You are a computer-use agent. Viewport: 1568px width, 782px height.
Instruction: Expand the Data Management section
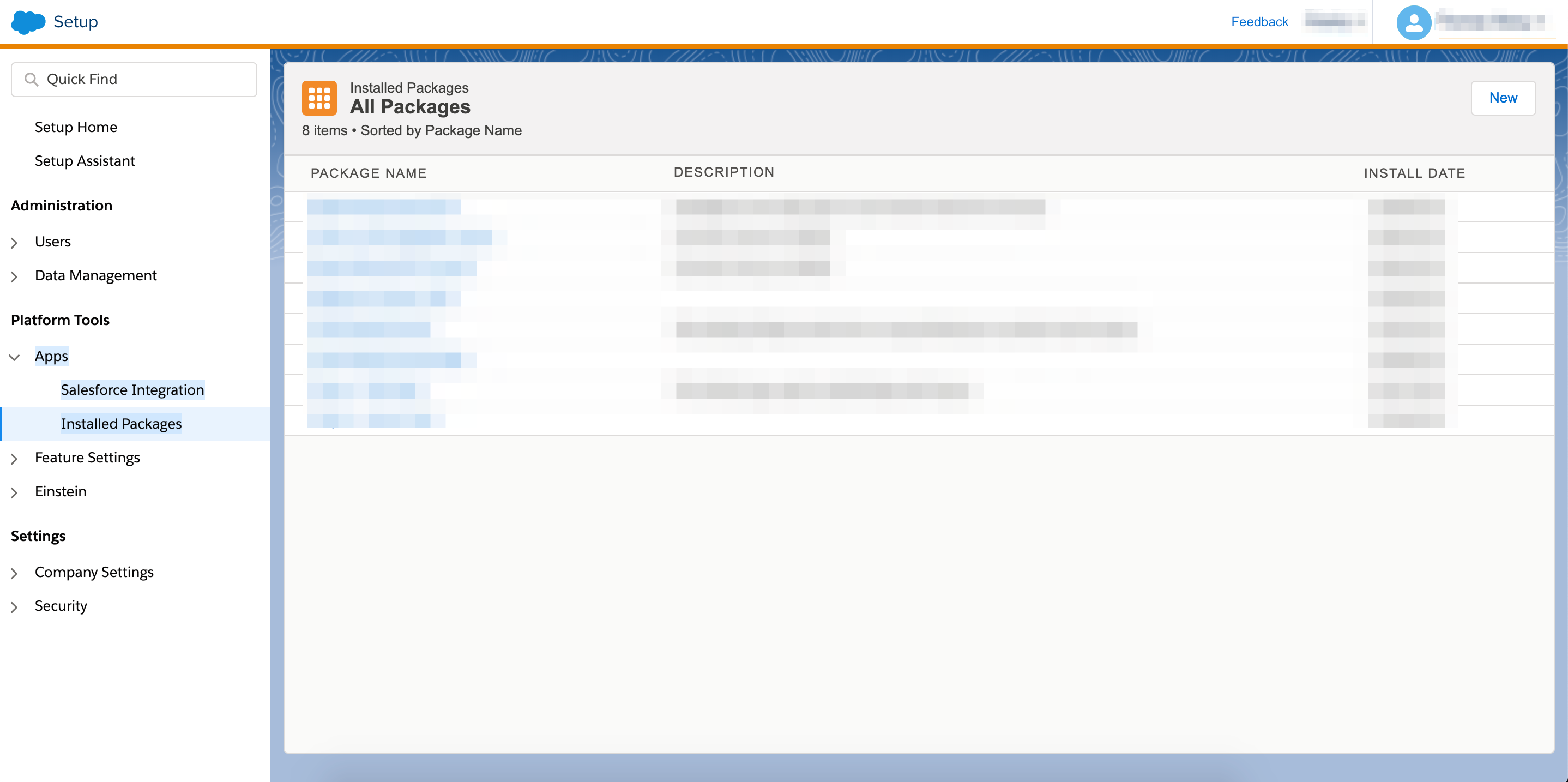coord(15,276)
